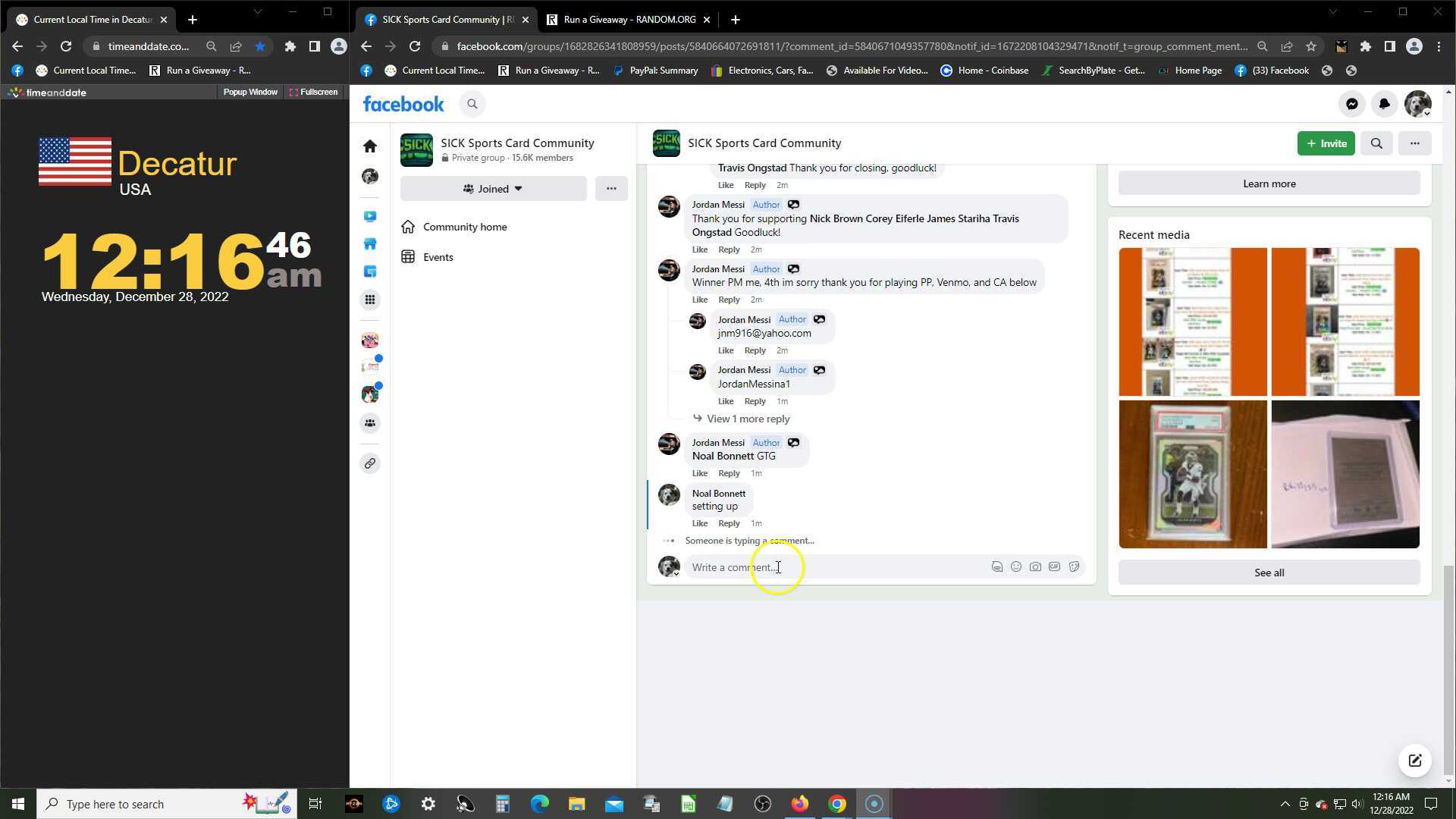
Task: Open Community home in group menu
Action: click(464, 227)
